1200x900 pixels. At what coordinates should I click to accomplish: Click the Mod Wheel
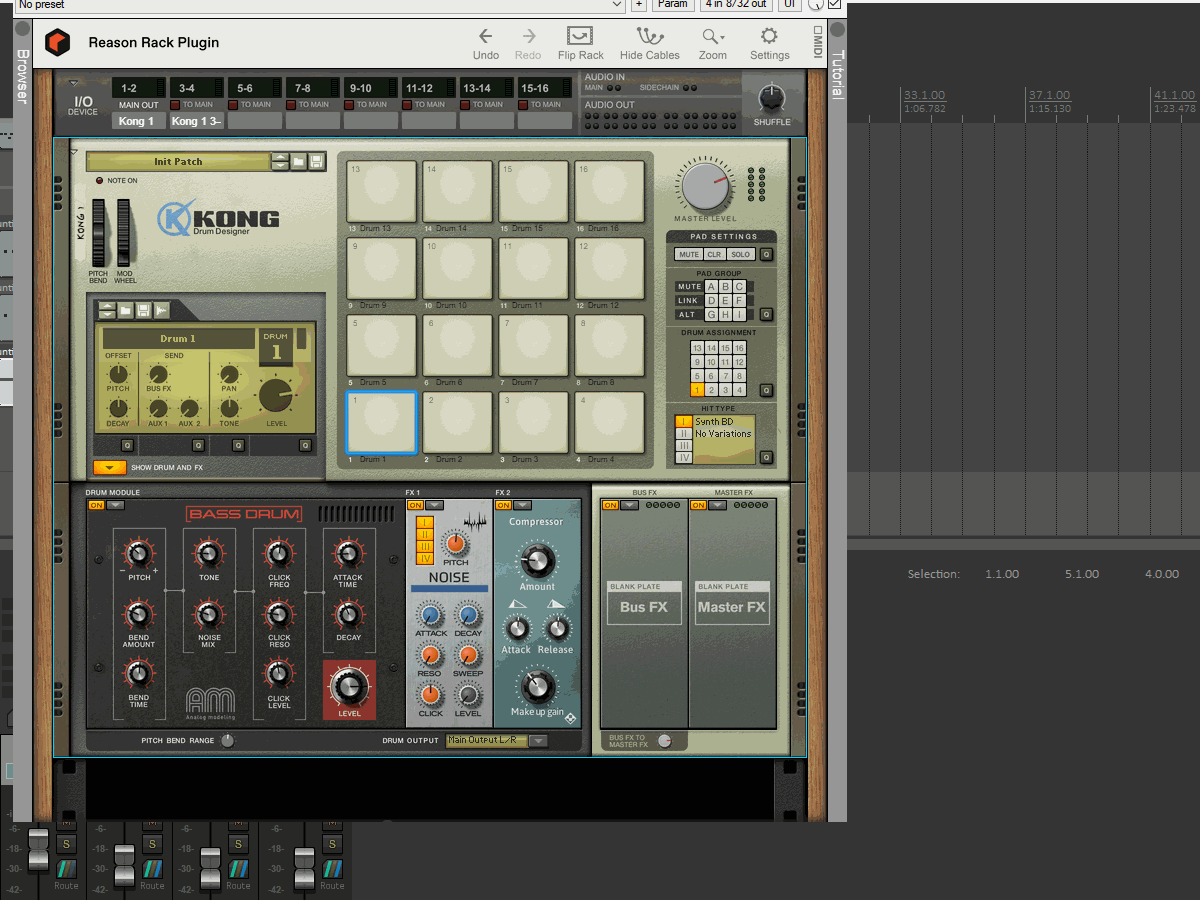[124, 232]
